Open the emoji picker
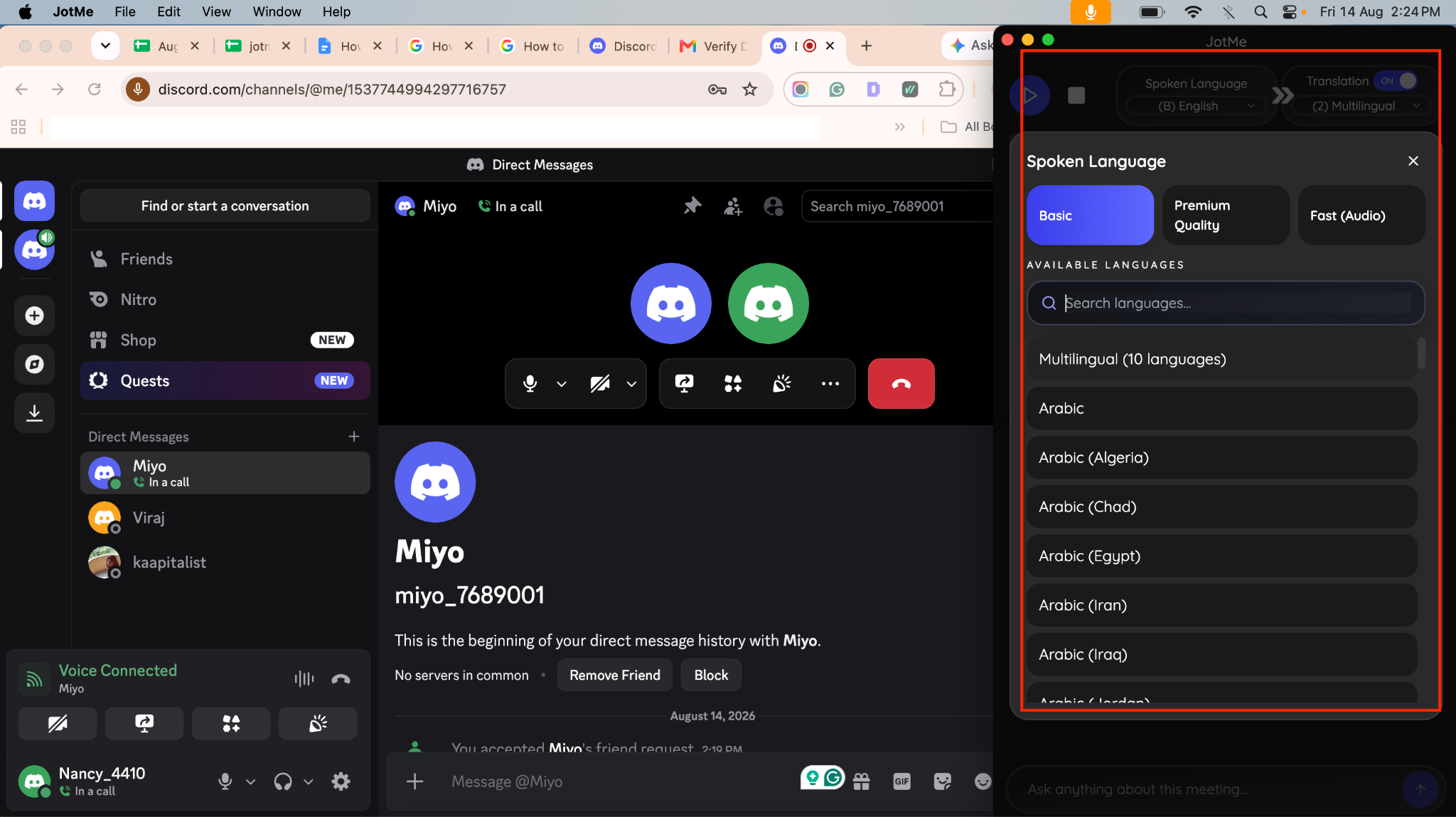Screen dimensions: 1456x817 coord(983,781)
